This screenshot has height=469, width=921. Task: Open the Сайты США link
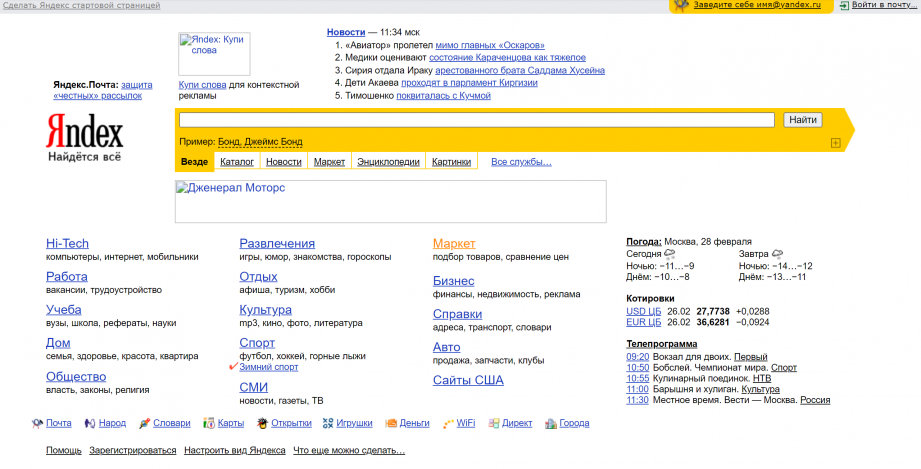tap(468, 380)
